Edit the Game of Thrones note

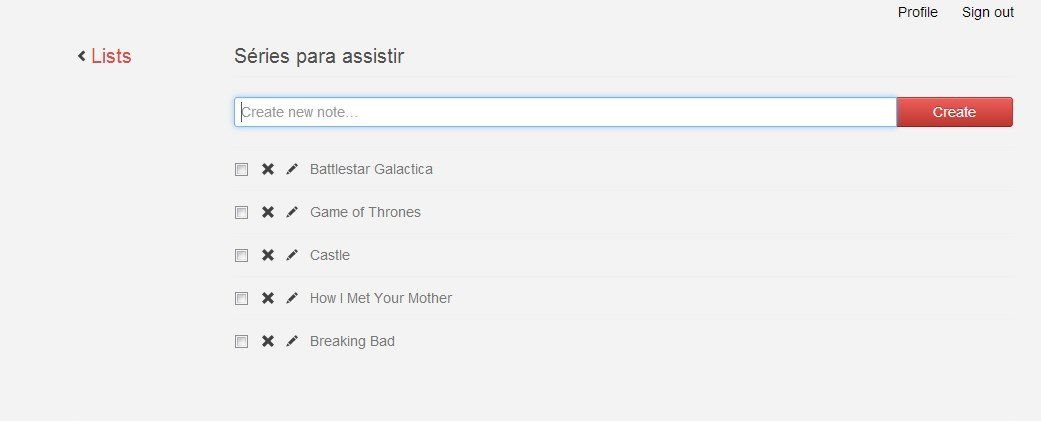click(x=292, y=212)
